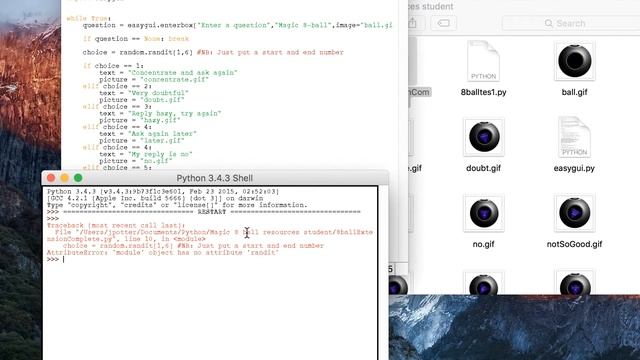640x360 pixels.
Task: Click the AttributeError message line in the shell
Action: pos(162,253)
